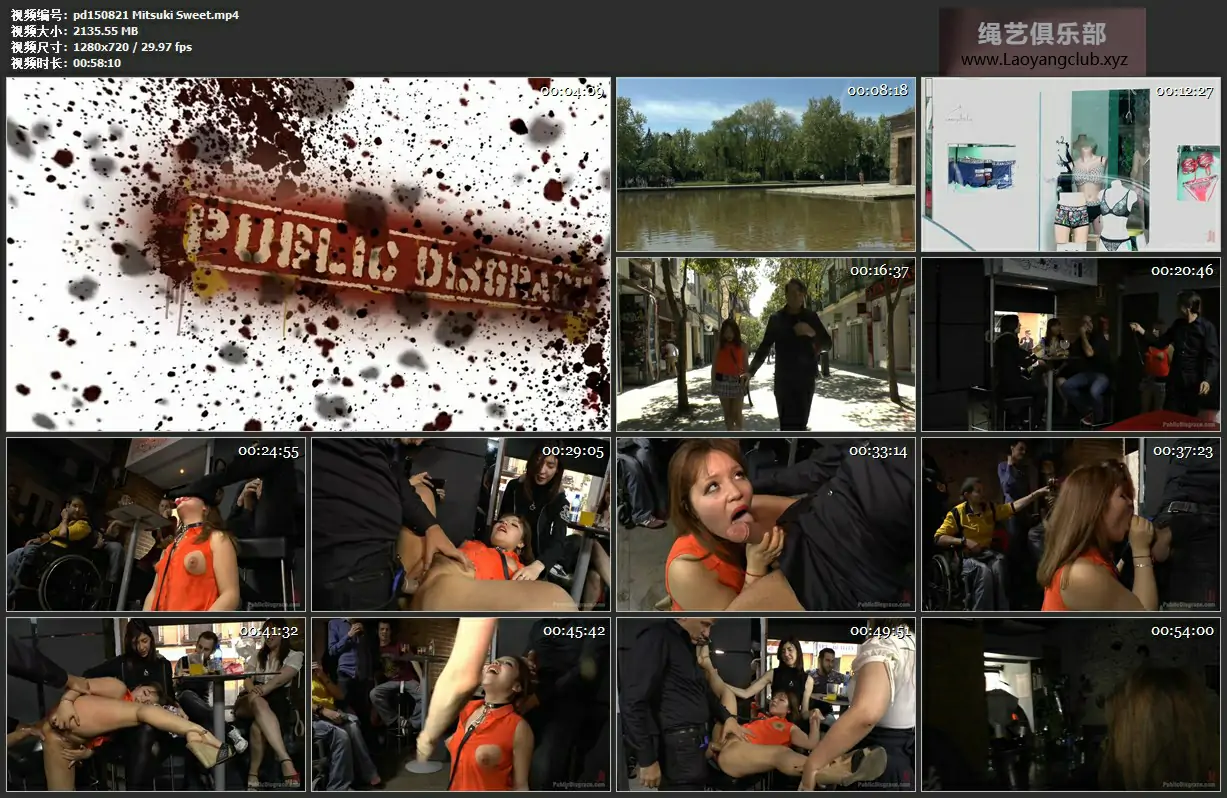This screenshot has height=798, width=1227.
Task: Open the large splatter title-card thumbnail
Action: pyautogui.click(x=308, y=254)
